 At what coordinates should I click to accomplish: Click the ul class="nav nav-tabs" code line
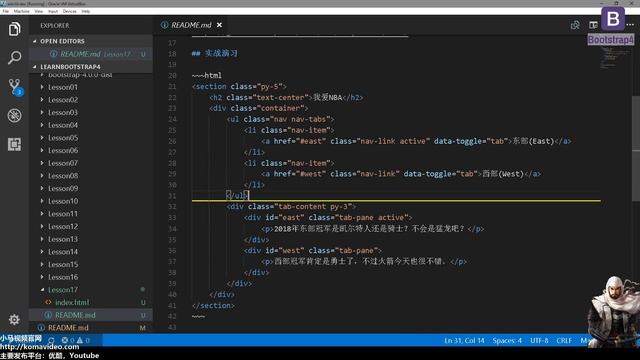click(x=280, y=119)
